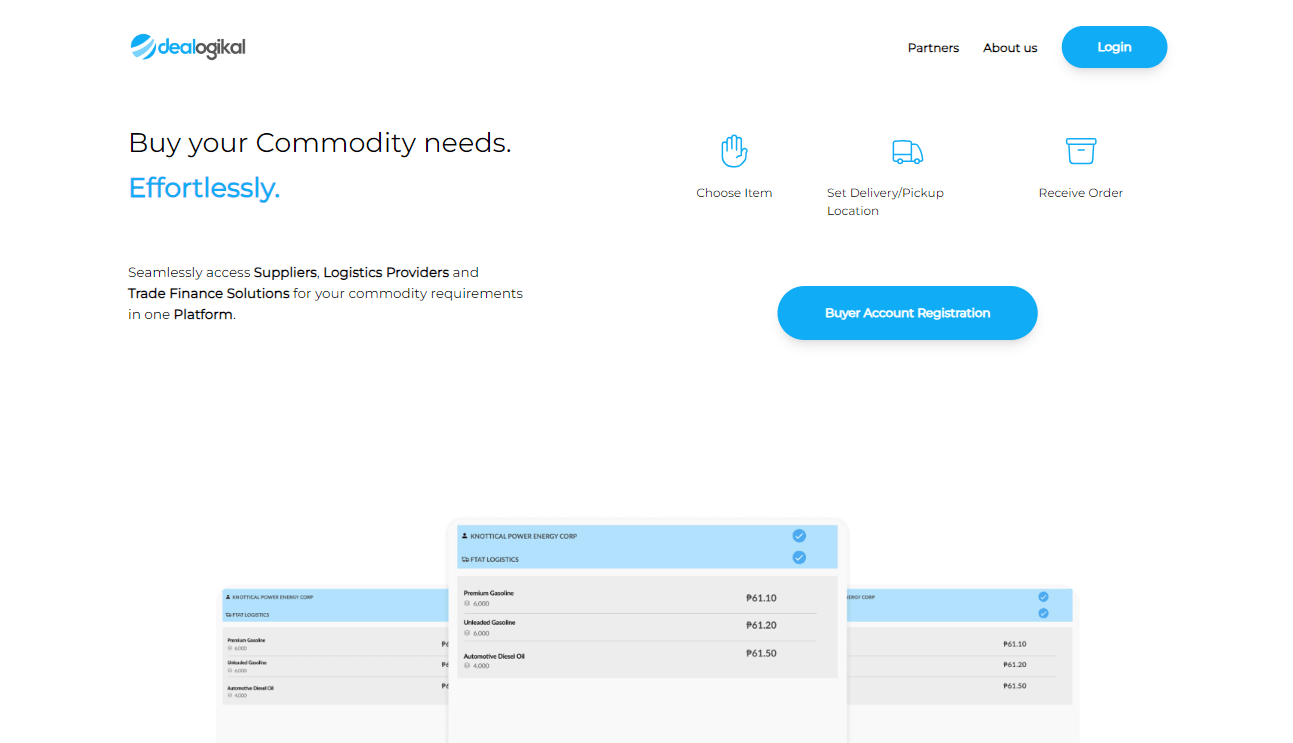Open the Partners page
Screen dimensions: 1293x743
(933, 48)
